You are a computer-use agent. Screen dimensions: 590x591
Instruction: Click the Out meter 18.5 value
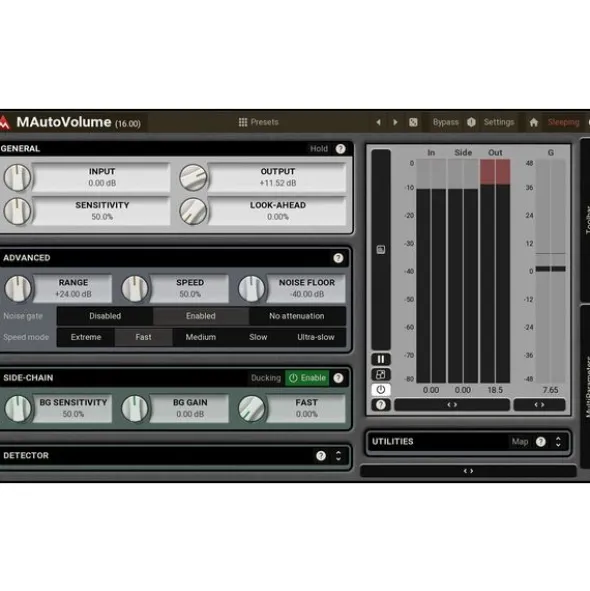[495, 390]
